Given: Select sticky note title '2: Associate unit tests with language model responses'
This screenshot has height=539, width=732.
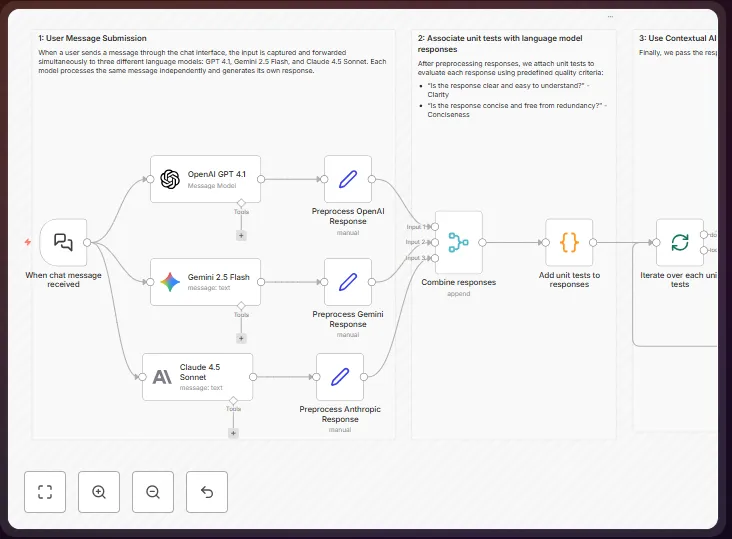Looking at the screenshot, I should tap(500, 43).
